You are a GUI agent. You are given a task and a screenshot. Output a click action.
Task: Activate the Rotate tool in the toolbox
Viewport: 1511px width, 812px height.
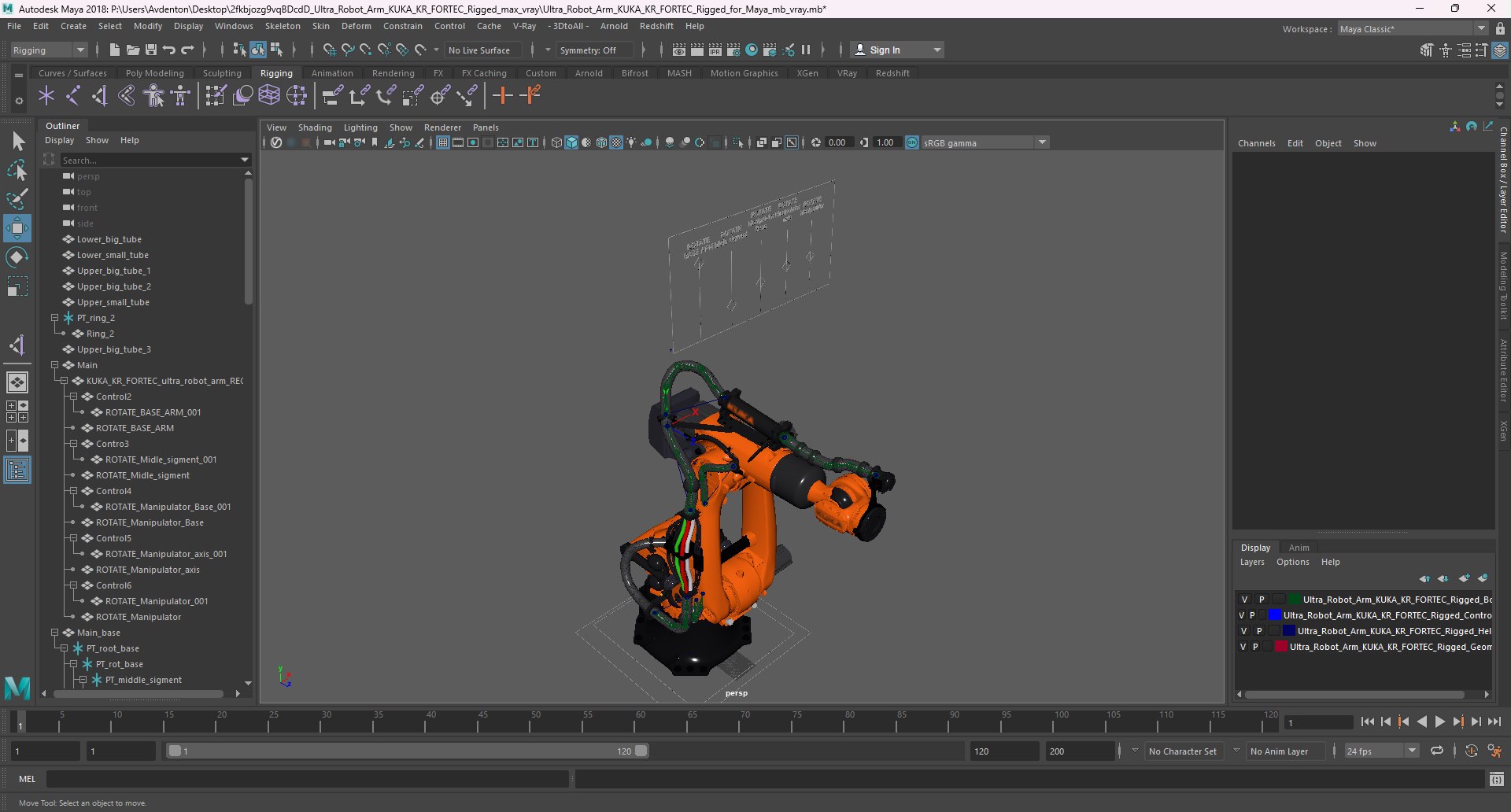(x=17, y=257)
